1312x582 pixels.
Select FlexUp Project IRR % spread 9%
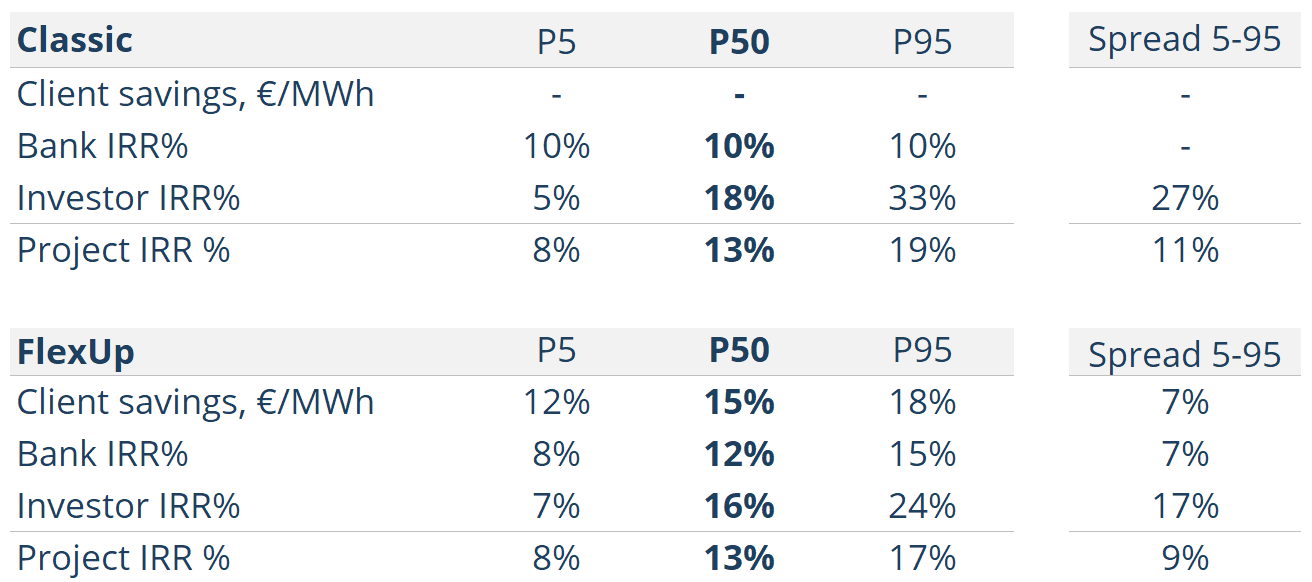point(1185,558)
